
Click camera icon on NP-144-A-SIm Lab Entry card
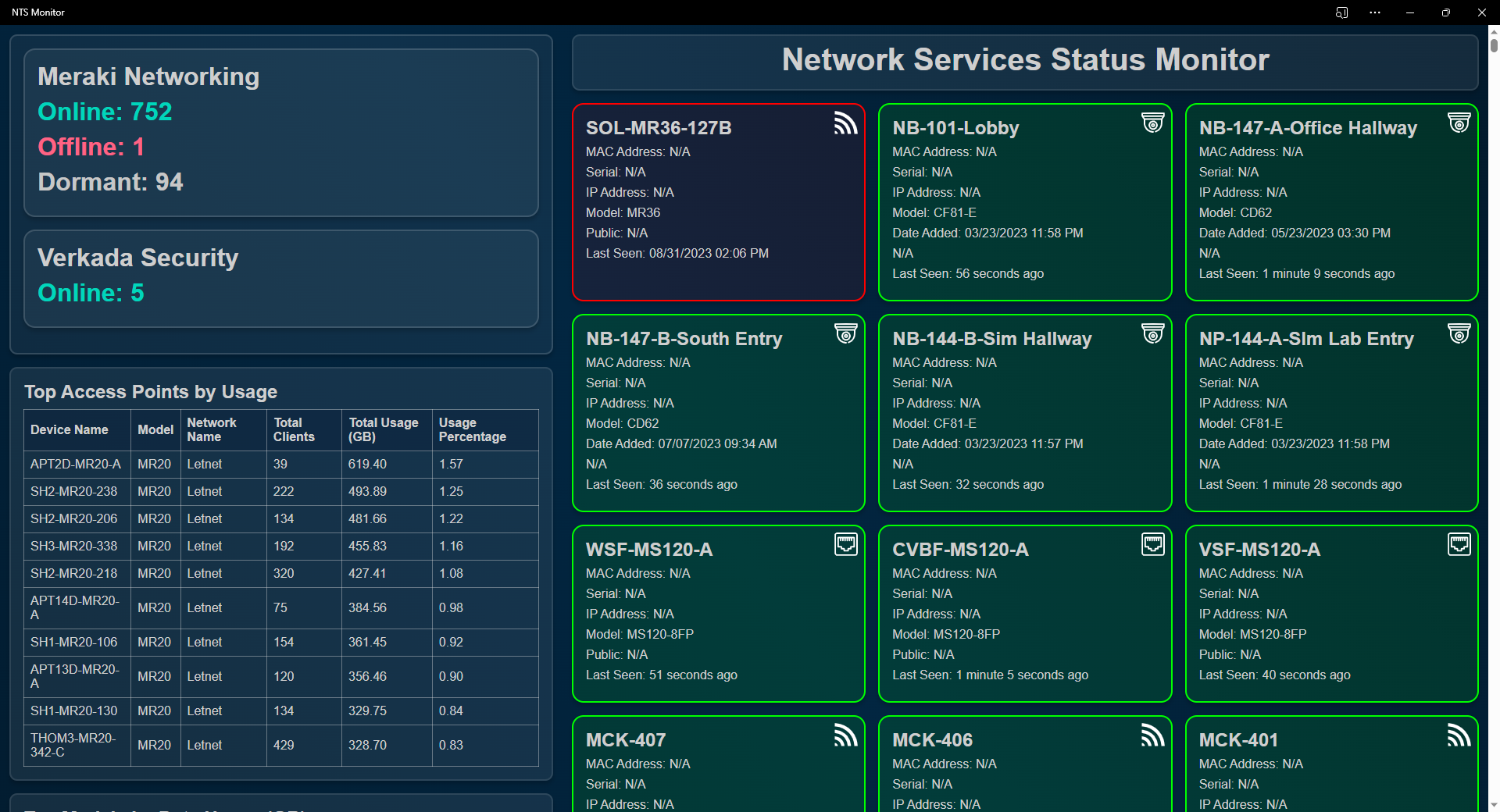[x=1459, y=334]
